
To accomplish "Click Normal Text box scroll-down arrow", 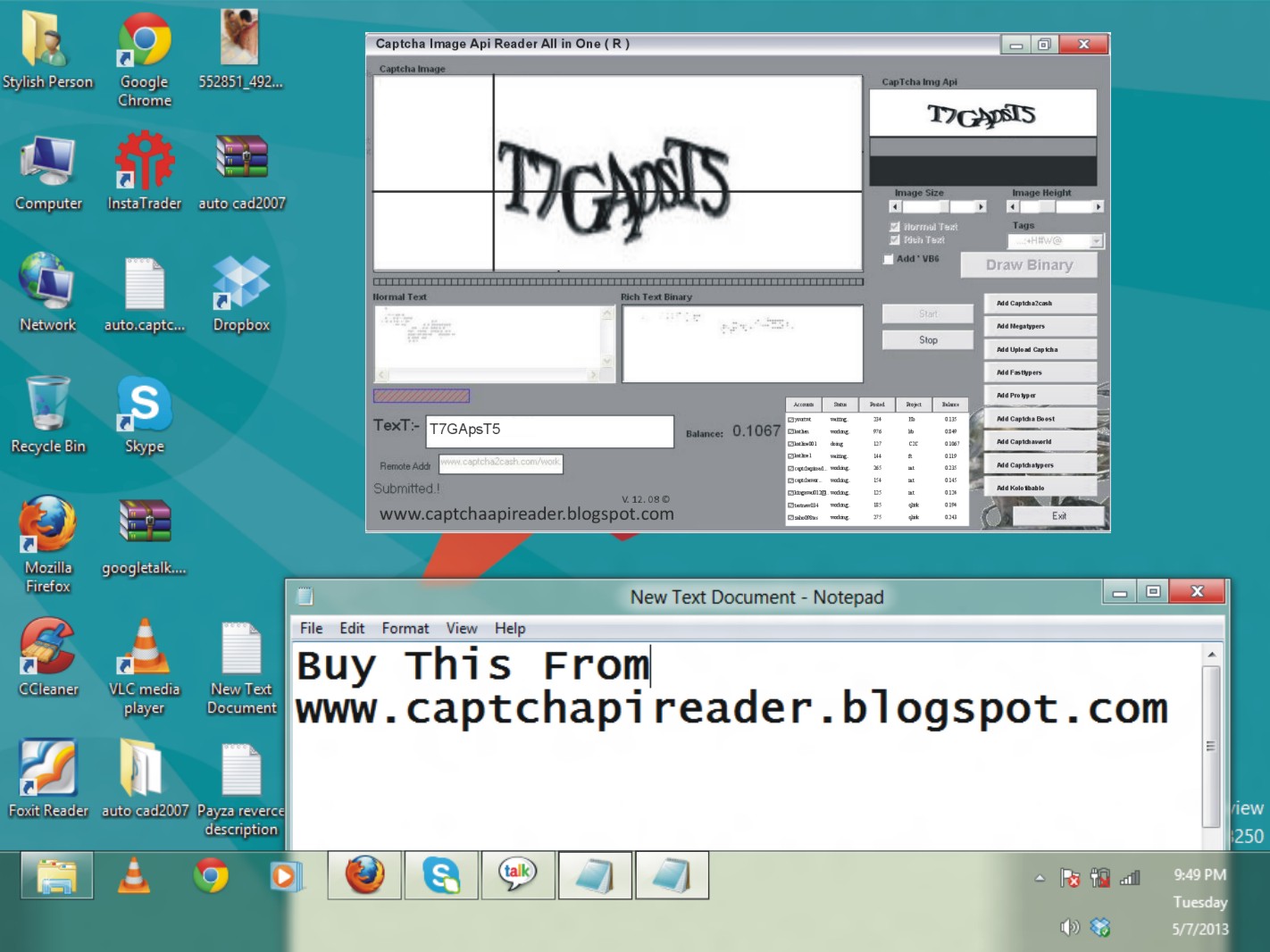I will pyautogui.click(x=607, y=362).
